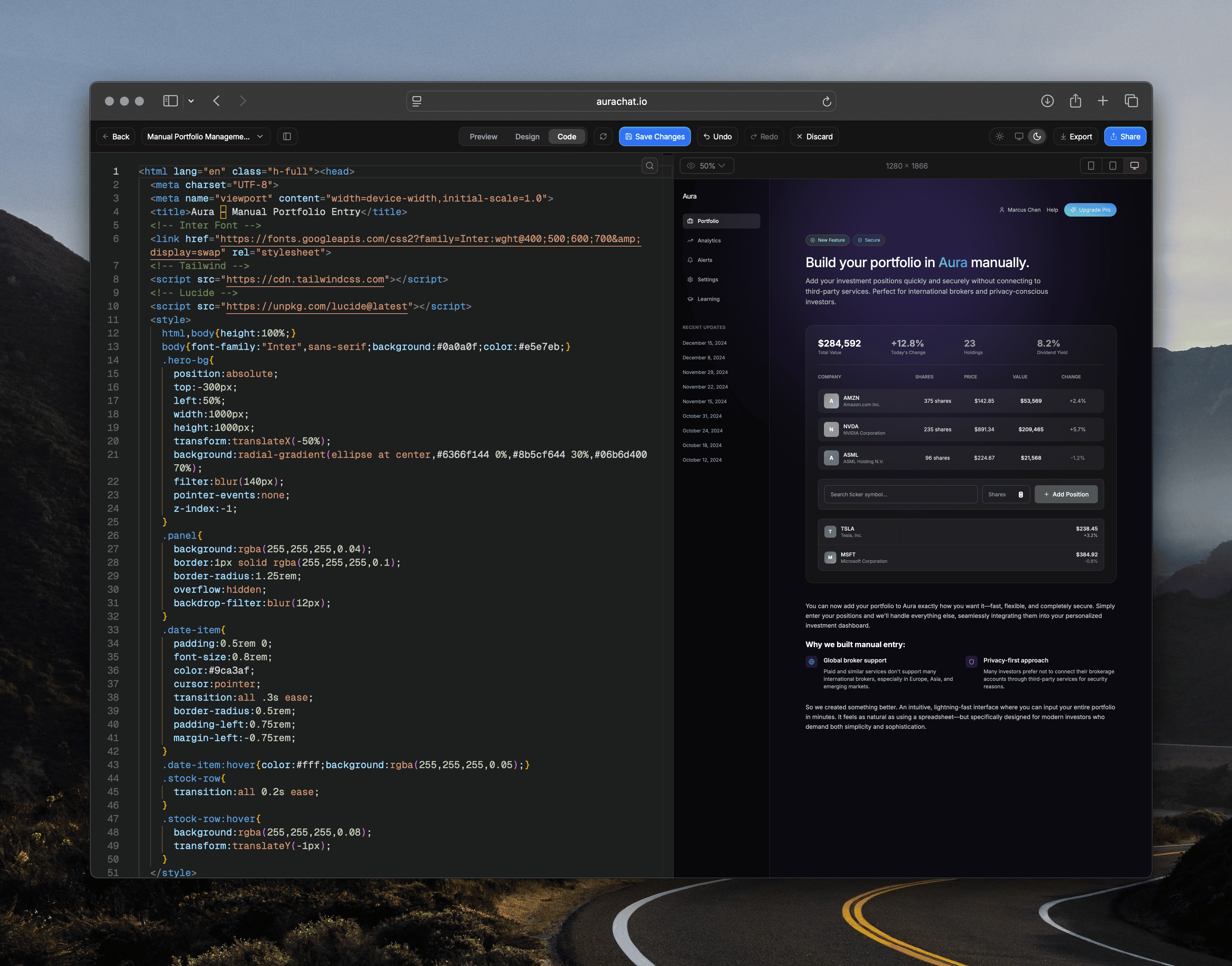Click the Redo button
Image resolution: width=1232 pixels, height=966 pixels.
pyautogui.click(x=764, y=136)
